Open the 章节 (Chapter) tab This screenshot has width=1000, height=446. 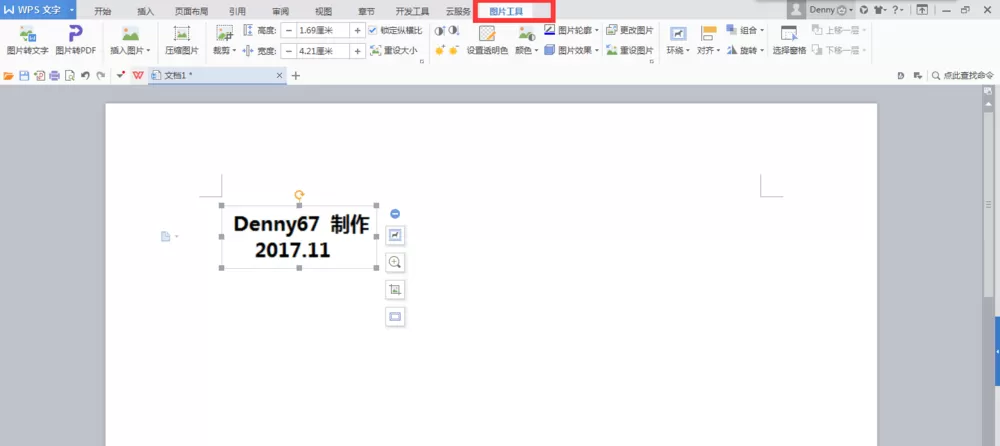[x=366, y=11]
